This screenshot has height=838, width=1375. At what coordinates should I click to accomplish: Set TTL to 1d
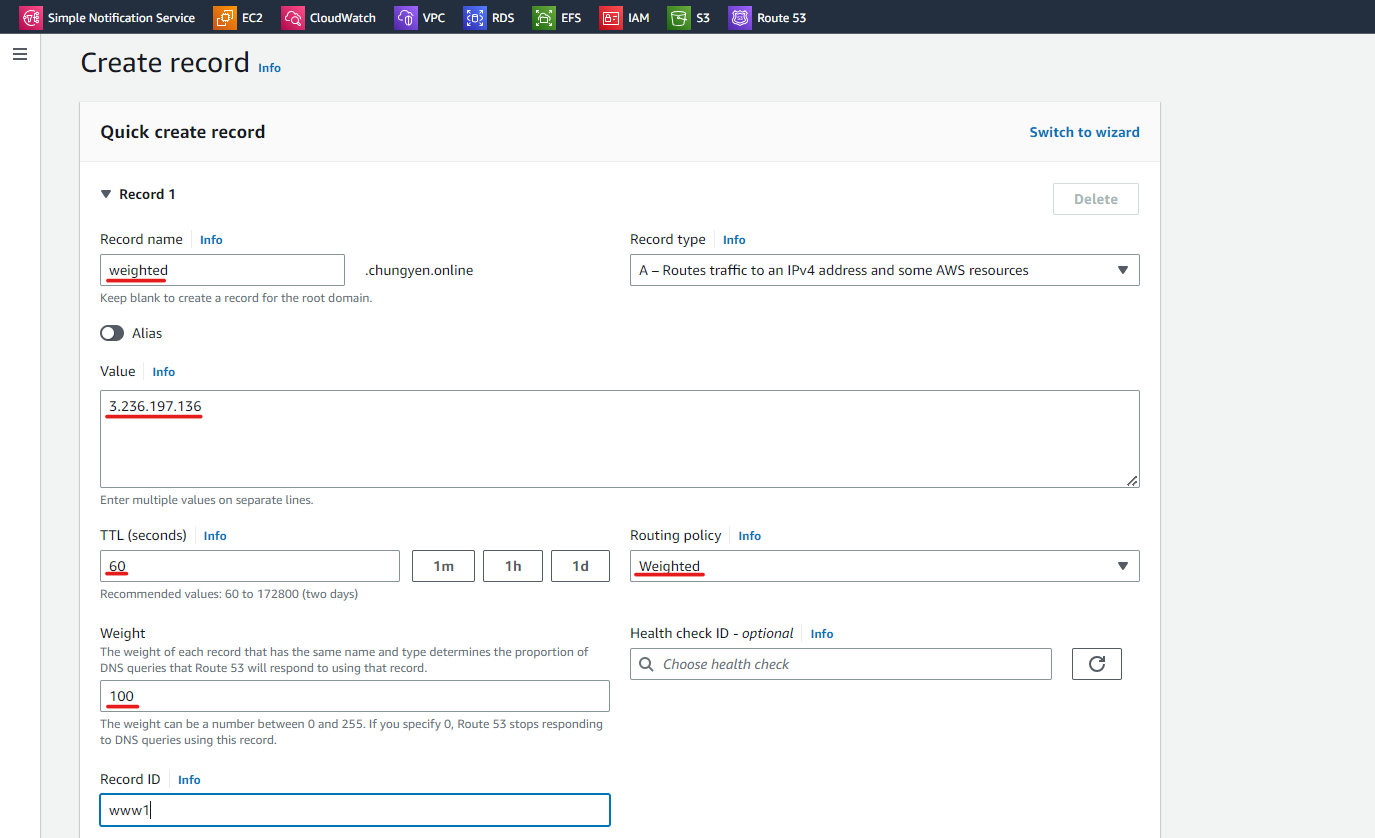tap(580, 566)
